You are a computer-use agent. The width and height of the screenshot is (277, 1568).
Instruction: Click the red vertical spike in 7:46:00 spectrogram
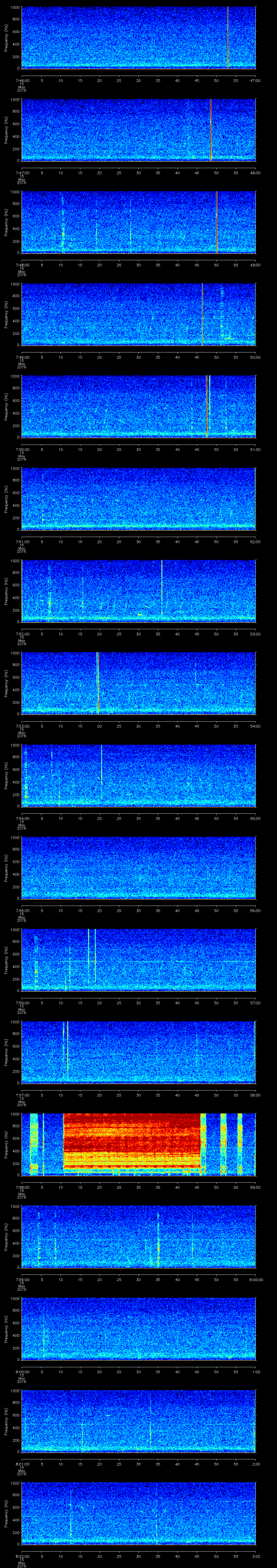tap(228, 38)
